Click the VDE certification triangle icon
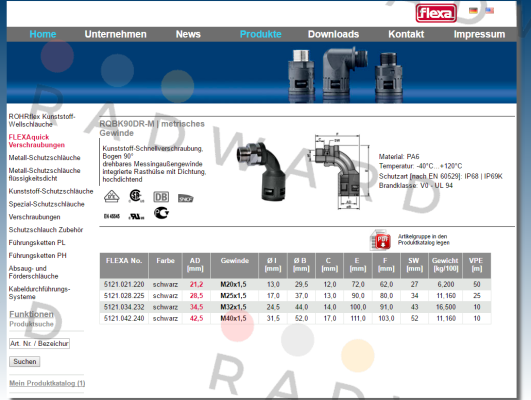This screenshot has height=400, width=531. click(111, 196)
